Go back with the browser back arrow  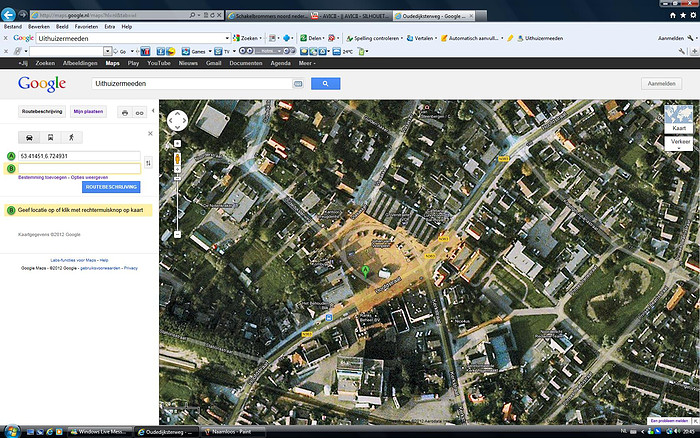(8, 15)
